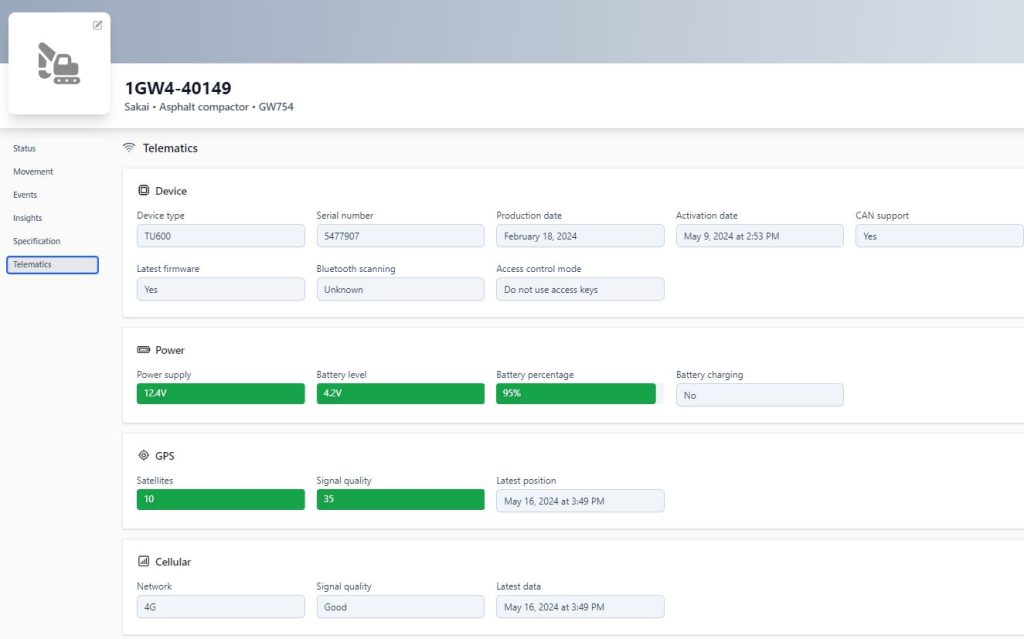
Task: Click the Access control mode field
Action: point(580,288)
